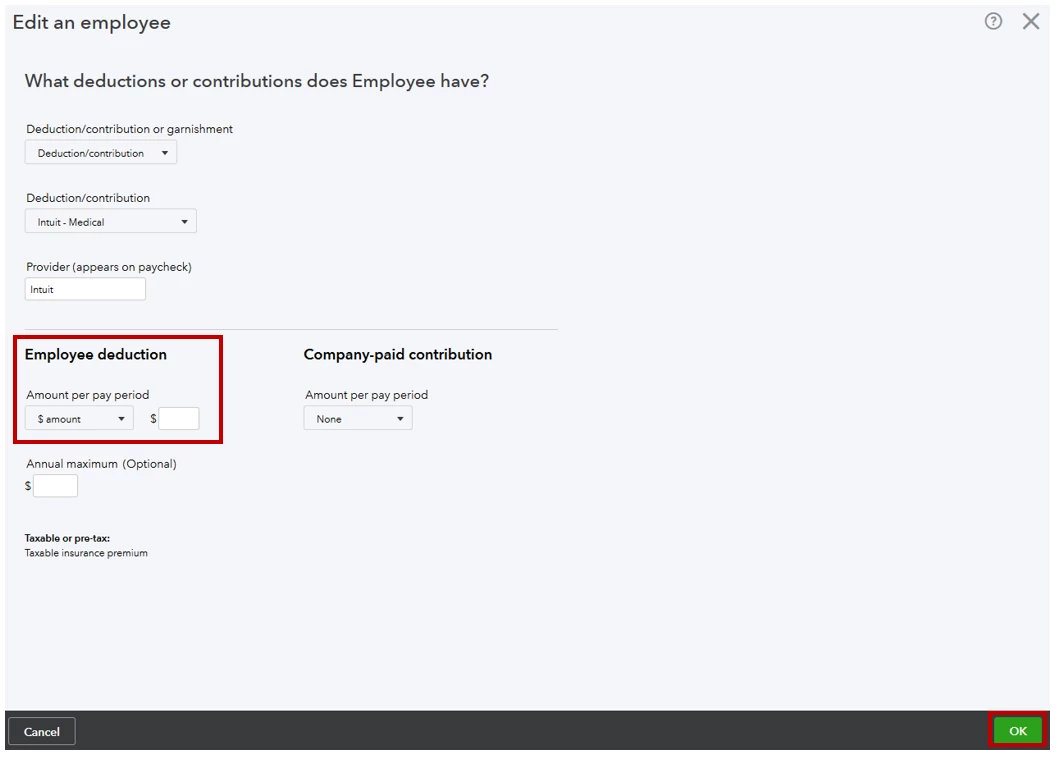Viewport: 1059px width, 758px height.
Task: Click the Edit an employee title
Action: coord(92,22)
